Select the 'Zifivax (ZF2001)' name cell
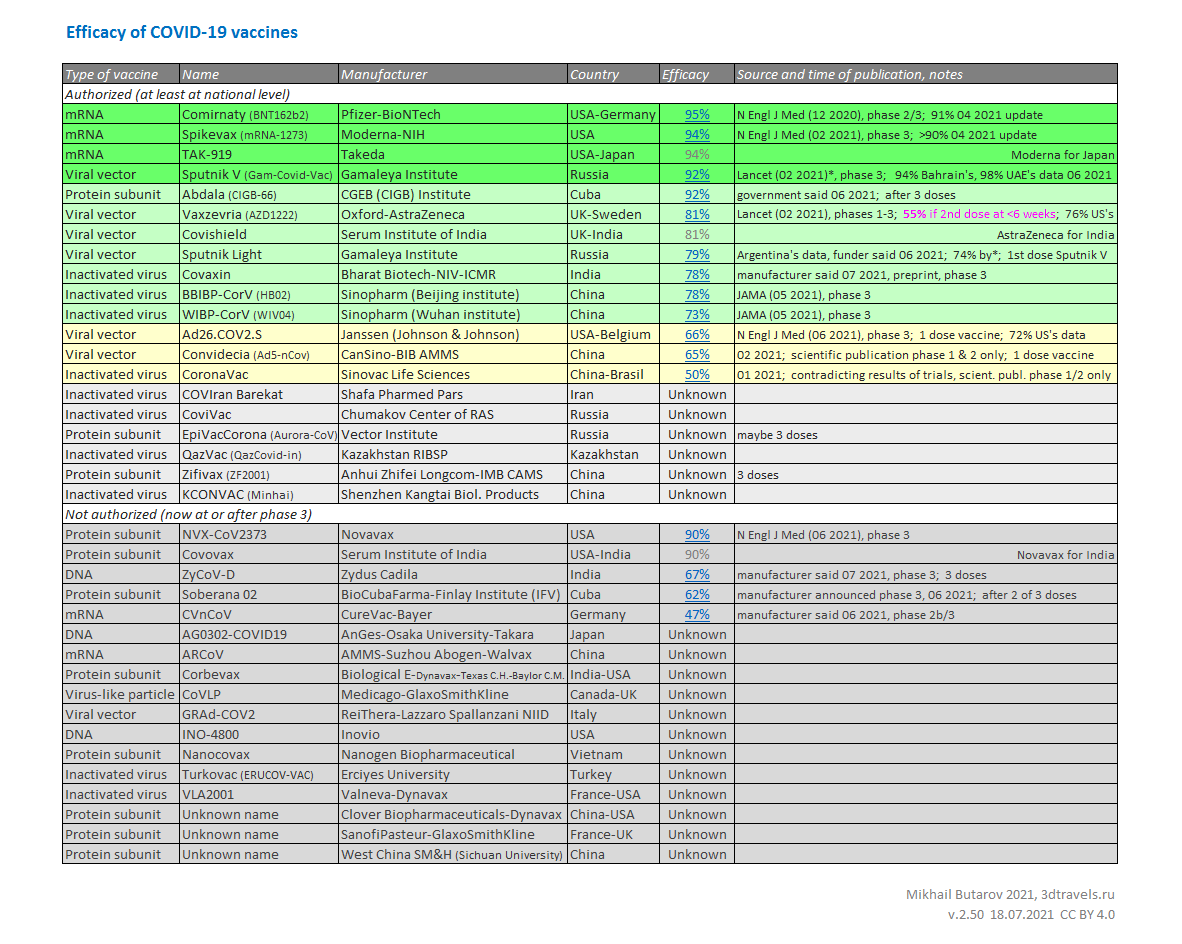The image size is (1182, 944). coord(259,474)
